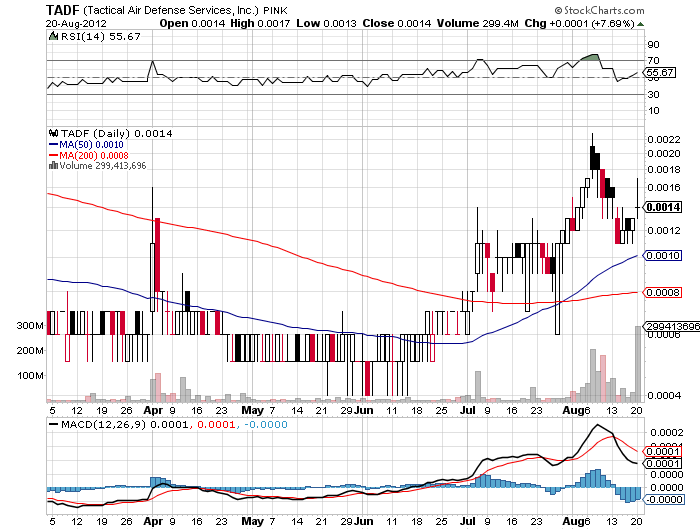The image size is (700, 530).
Task: Click the date '20-Aug-2012'
Action: (x=76, y=24)
